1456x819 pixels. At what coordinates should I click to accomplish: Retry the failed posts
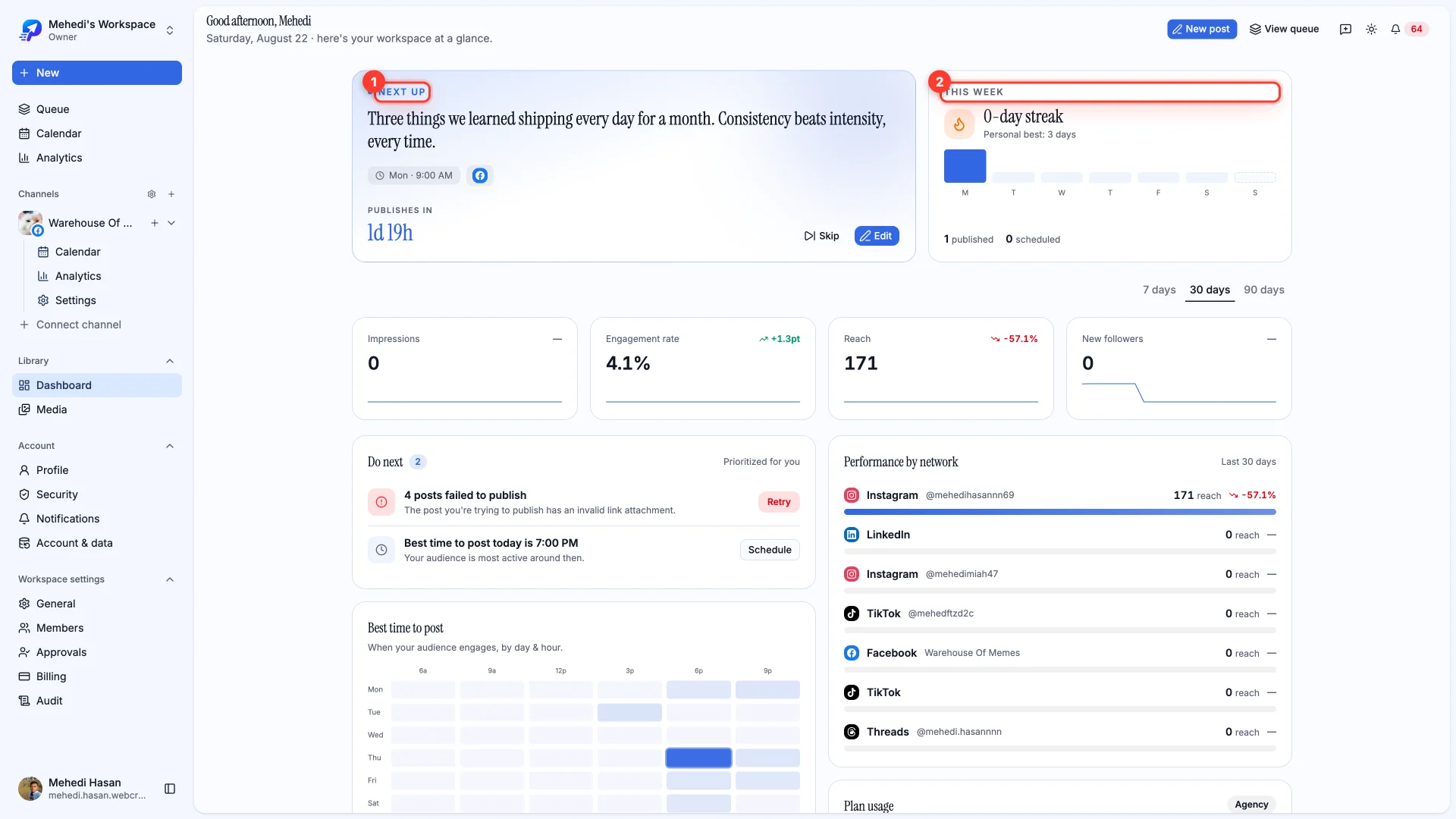(x=779, y=502)
